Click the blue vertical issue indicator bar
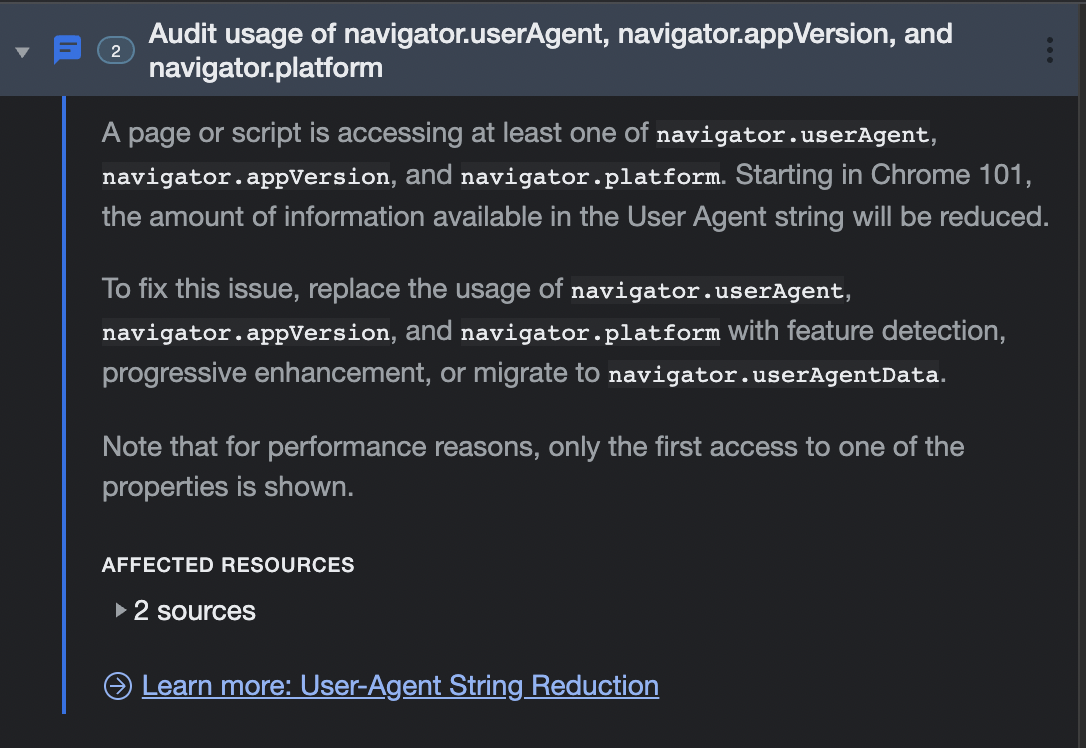The width and height of the screenshot is (1086, 748). click(64, 405)
